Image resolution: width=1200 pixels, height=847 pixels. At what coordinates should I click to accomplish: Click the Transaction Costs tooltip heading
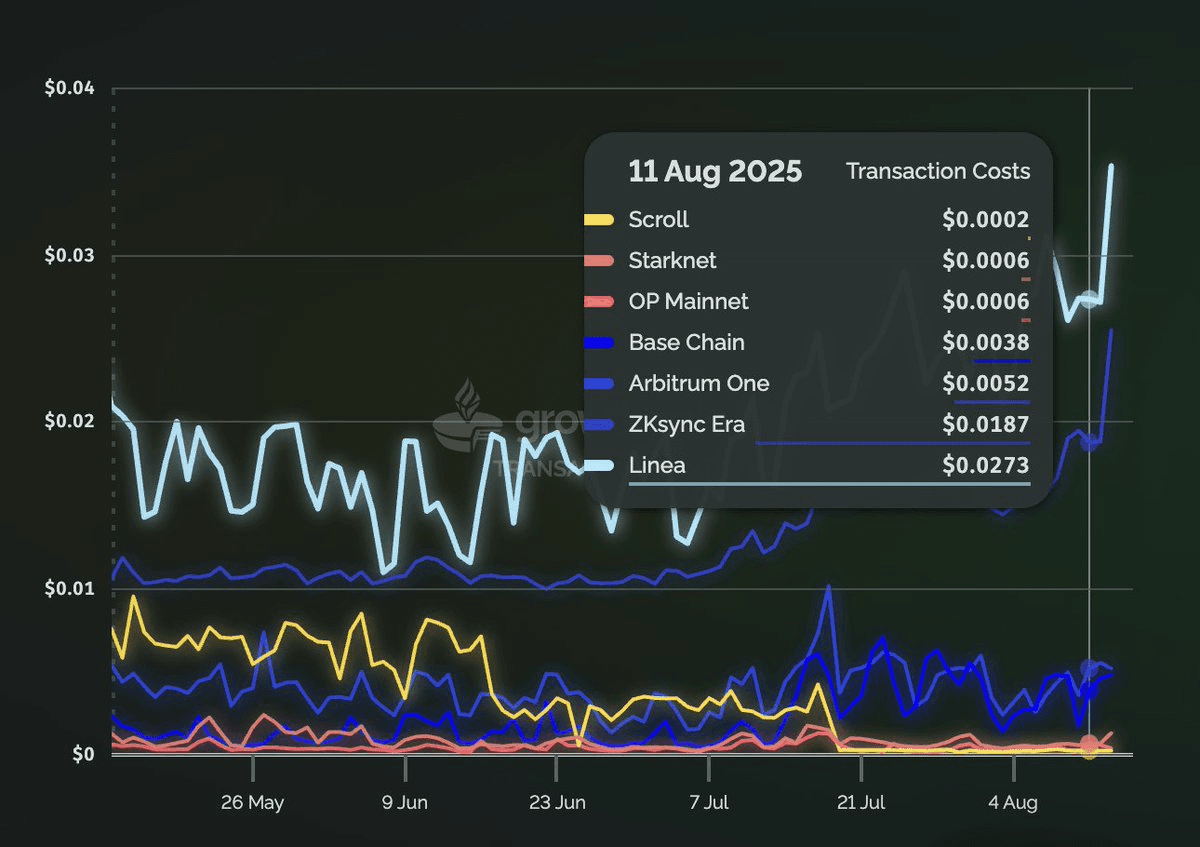tap(938, 171)
